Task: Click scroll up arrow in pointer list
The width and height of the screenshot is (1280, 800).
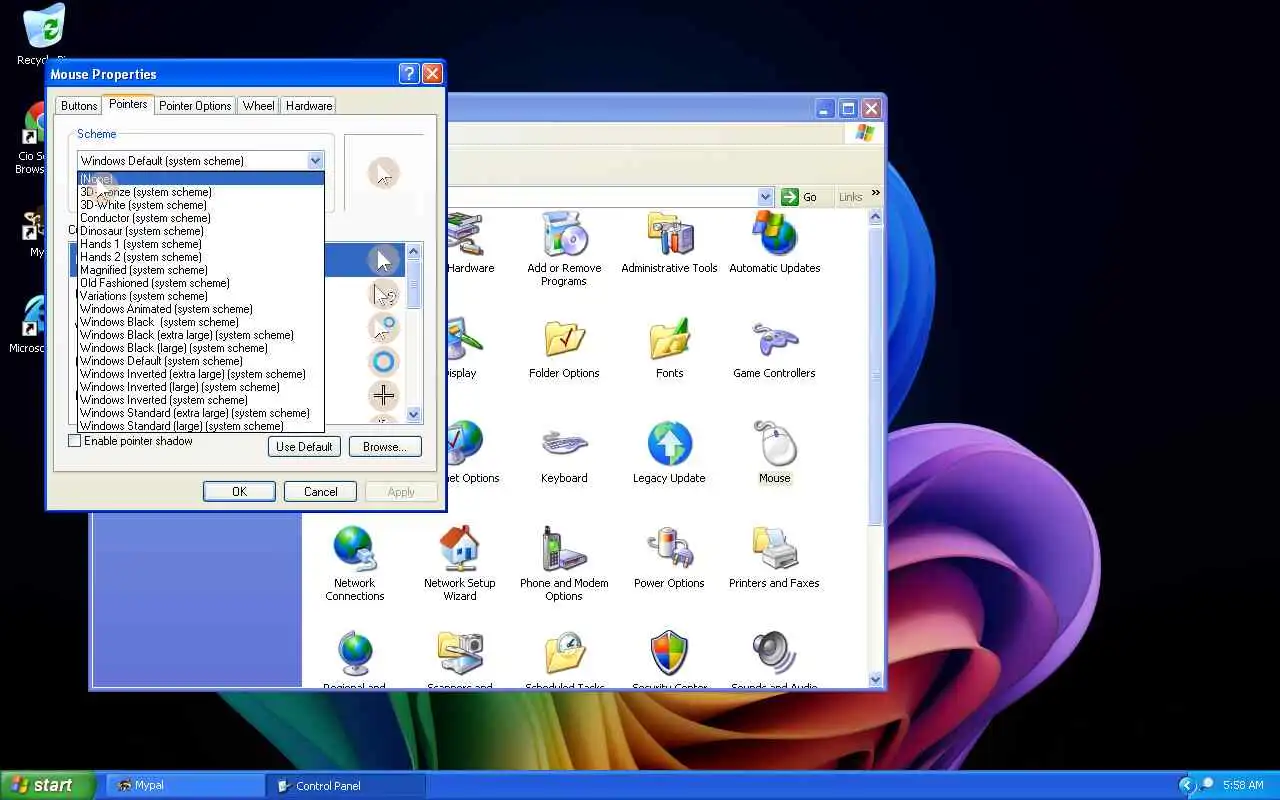Action: tap(414, 251)
